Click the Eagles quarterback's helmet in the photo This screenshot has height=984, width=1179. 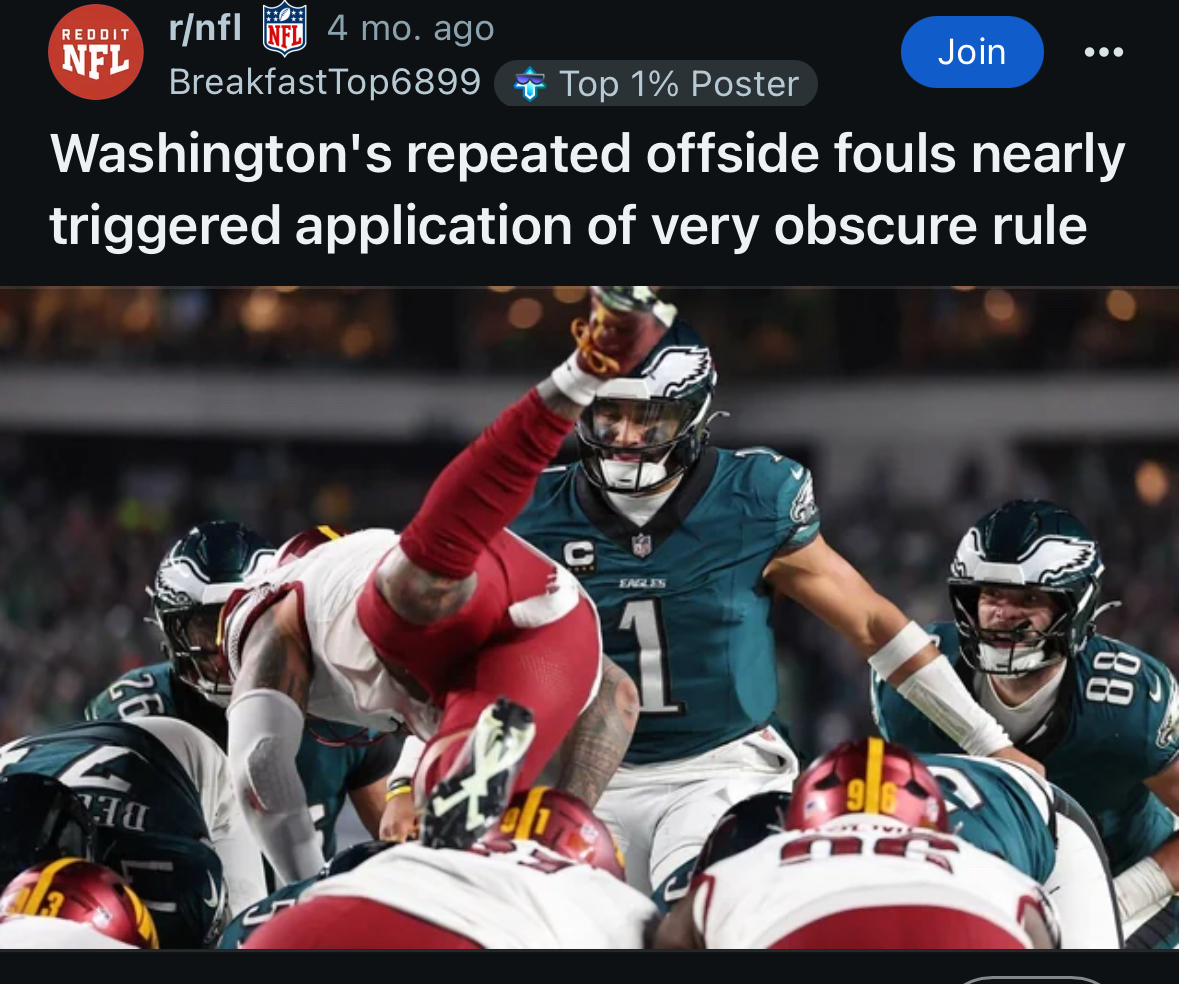pos(647,406)
